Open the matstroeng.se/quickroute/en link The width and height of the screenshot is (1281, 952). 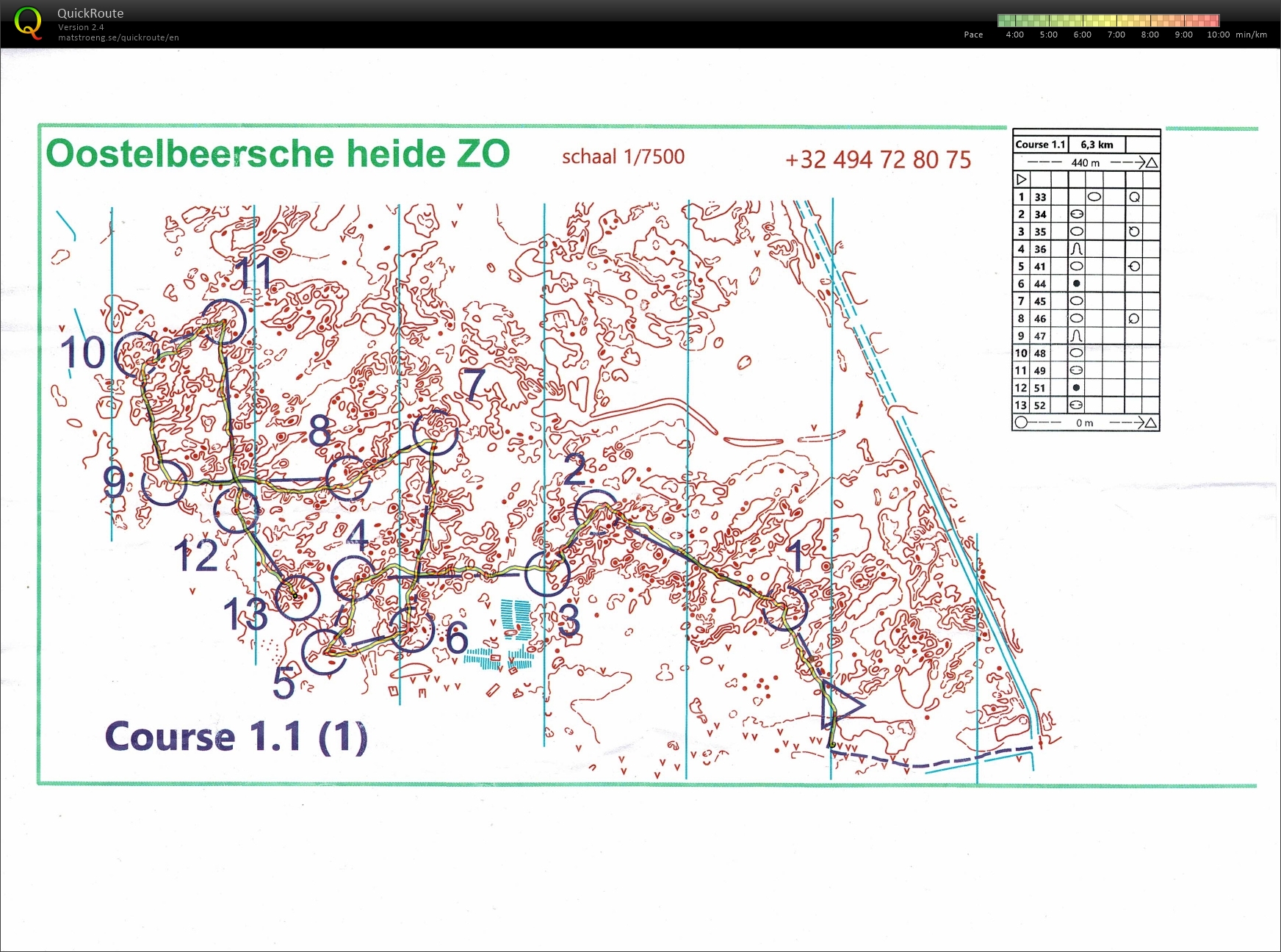tap(118, 37)
